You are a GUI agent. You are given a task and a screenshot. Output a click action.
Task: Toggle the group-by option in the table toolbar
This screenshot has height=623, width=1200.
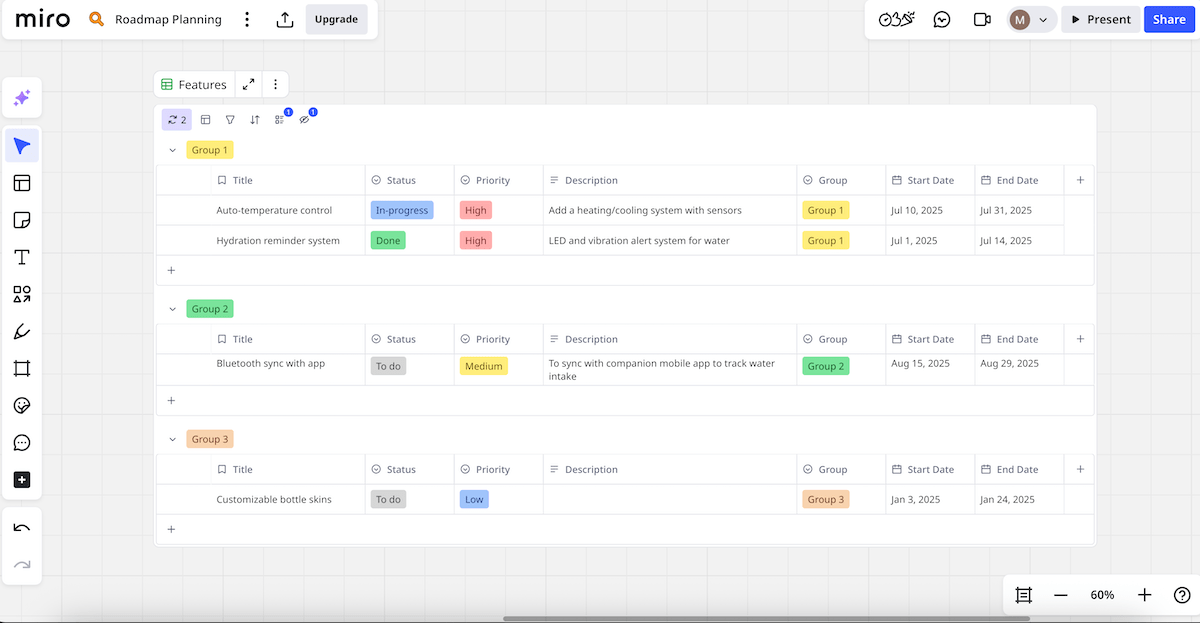[280, 120]
